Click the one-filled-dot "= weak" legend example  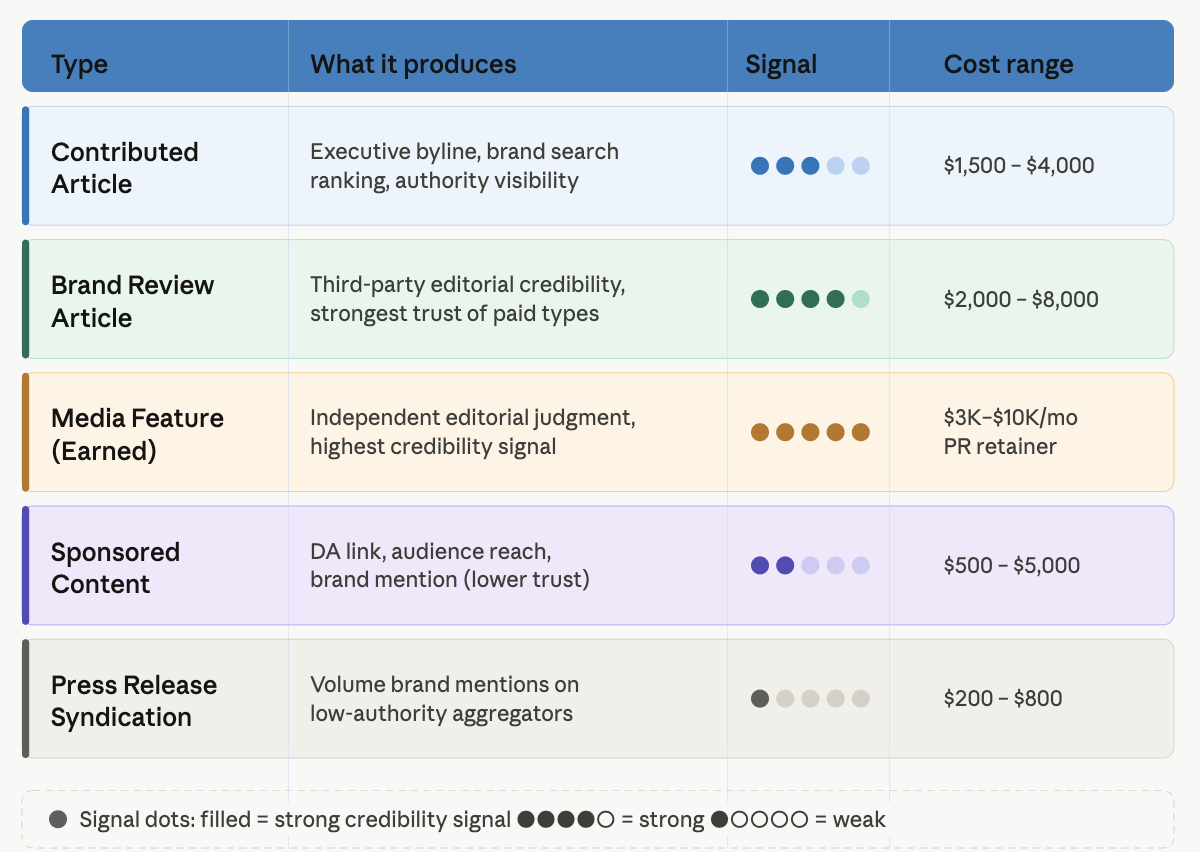click(798, 820)
